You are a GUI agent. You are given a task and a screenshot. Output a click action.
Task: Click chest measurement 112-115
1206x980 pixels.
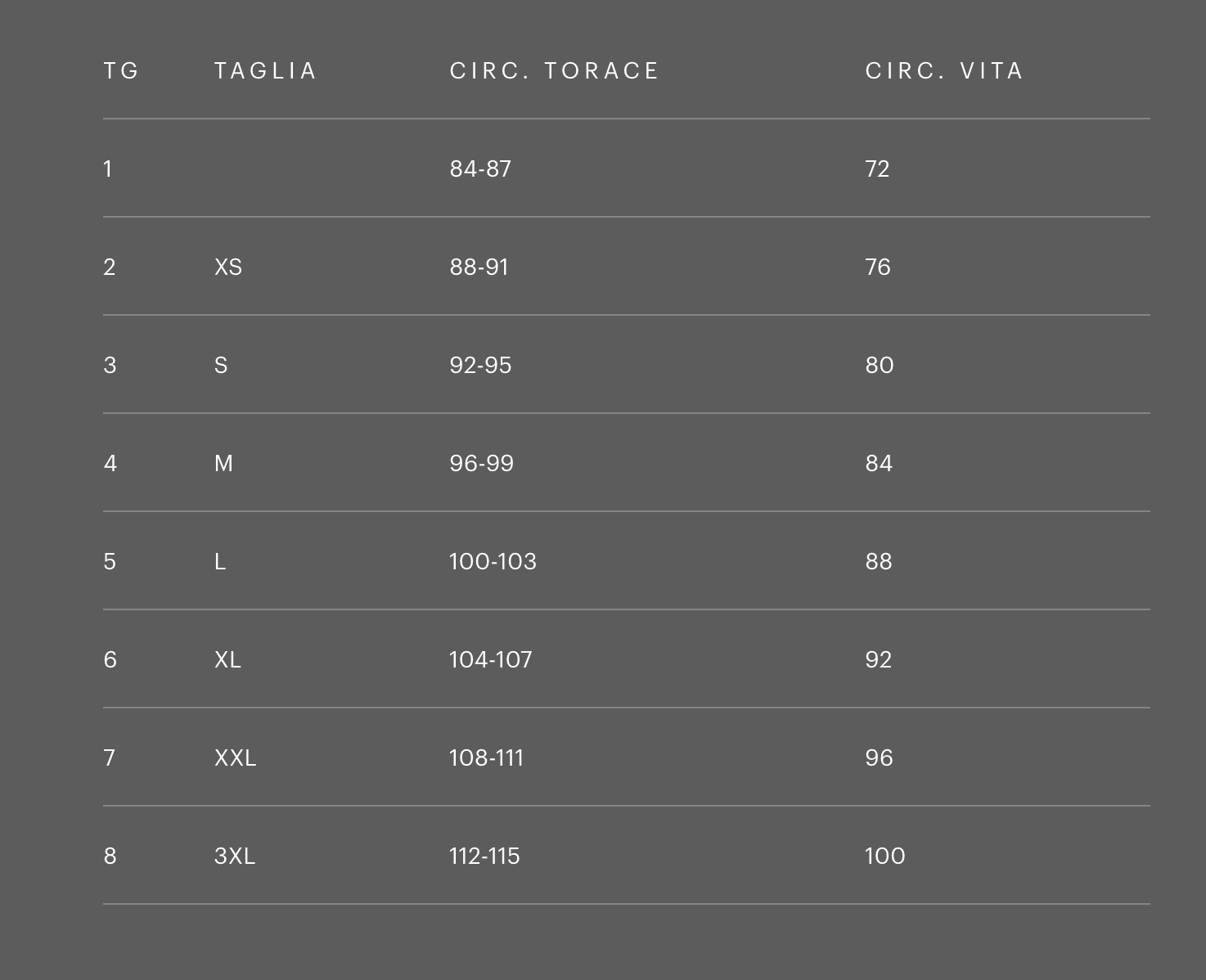click(x=484, y=856)
